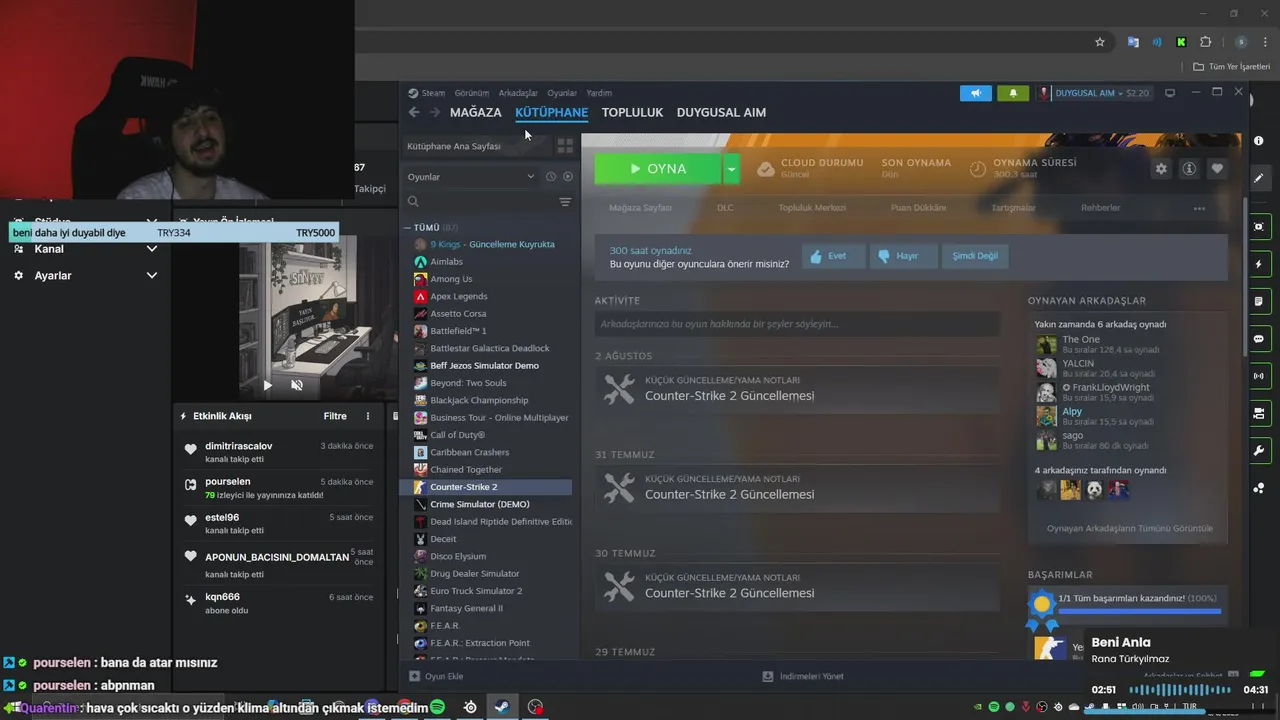Open Tüm Yer İşaretleri bookmarks folder
Viewport: 1280px width, 720px height.
coord(1232,67)
